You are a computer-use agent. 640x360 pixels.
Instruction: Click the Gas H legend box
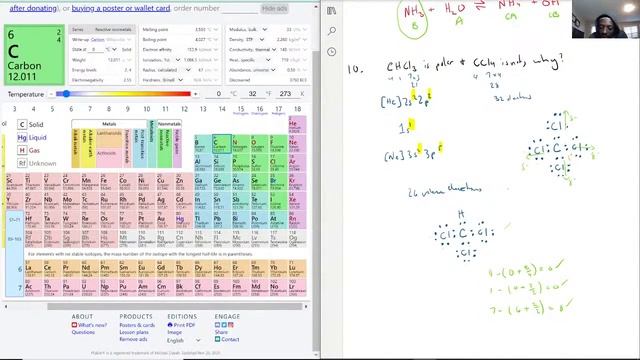coord(22,150)
